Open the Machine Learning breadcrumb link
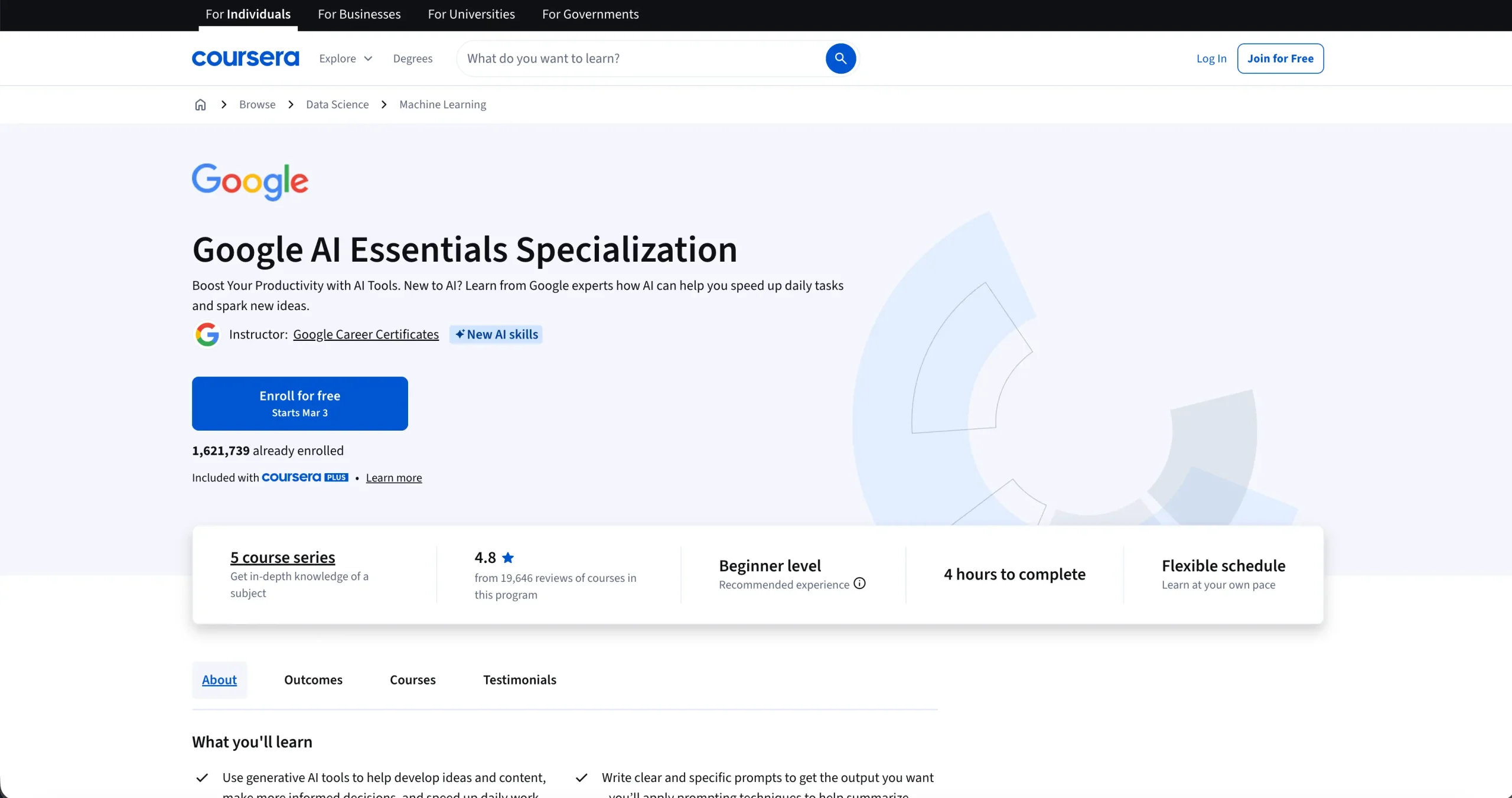The width and height of the screenshot is (1512, 798). 443,105
